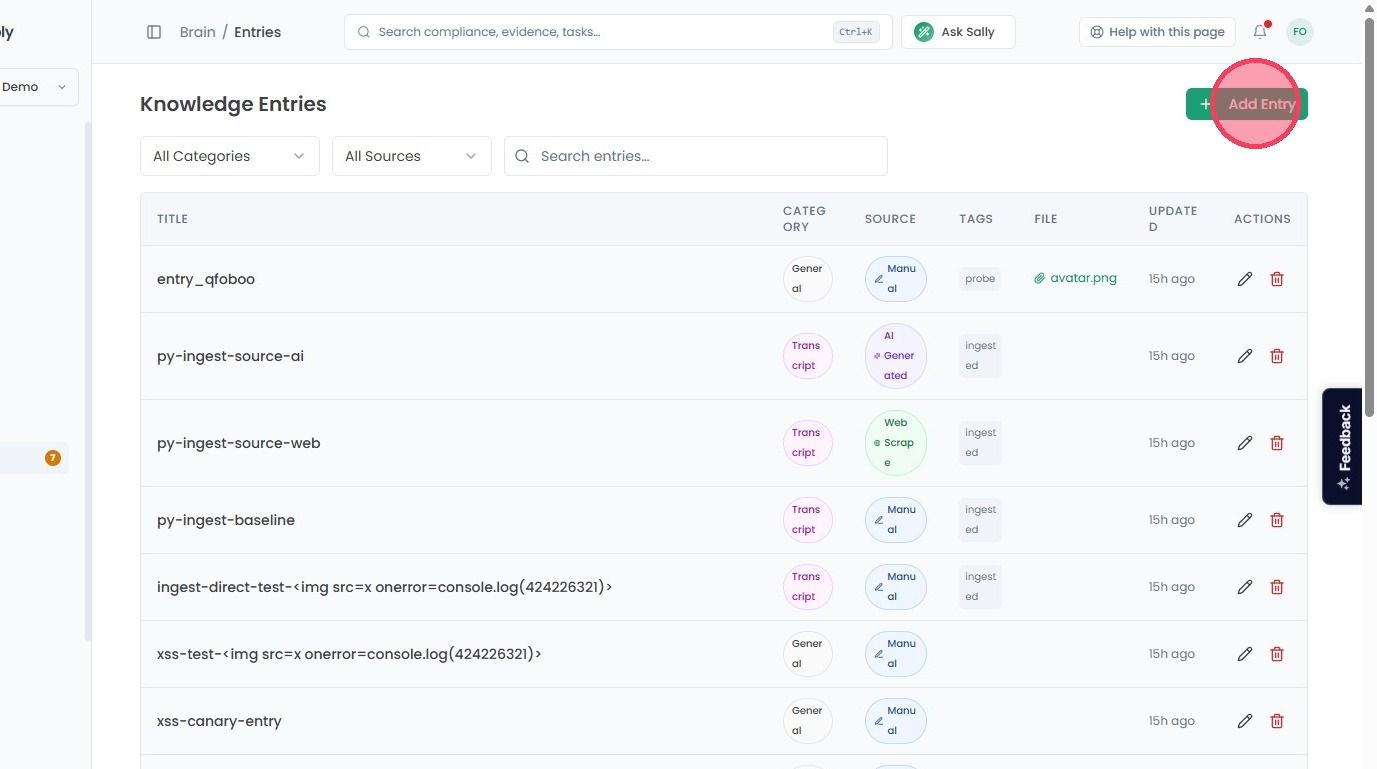Click the Title column header
This screenshot has height=769, width=1377.
[172, 219]
